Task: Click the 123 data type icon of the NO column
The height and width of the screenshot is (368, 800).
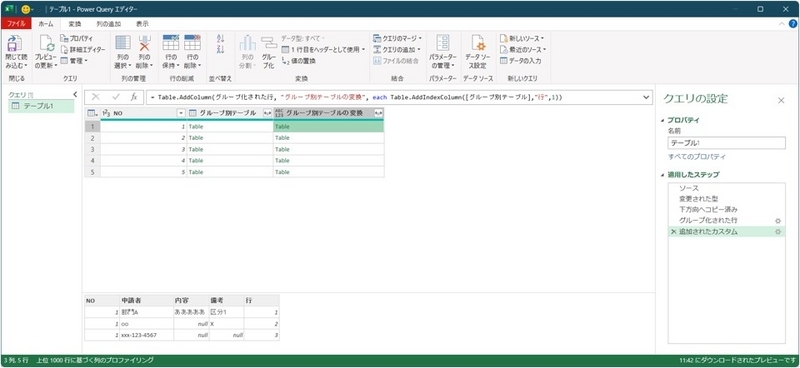Action: pyautogui.click(x=107, y=113)
